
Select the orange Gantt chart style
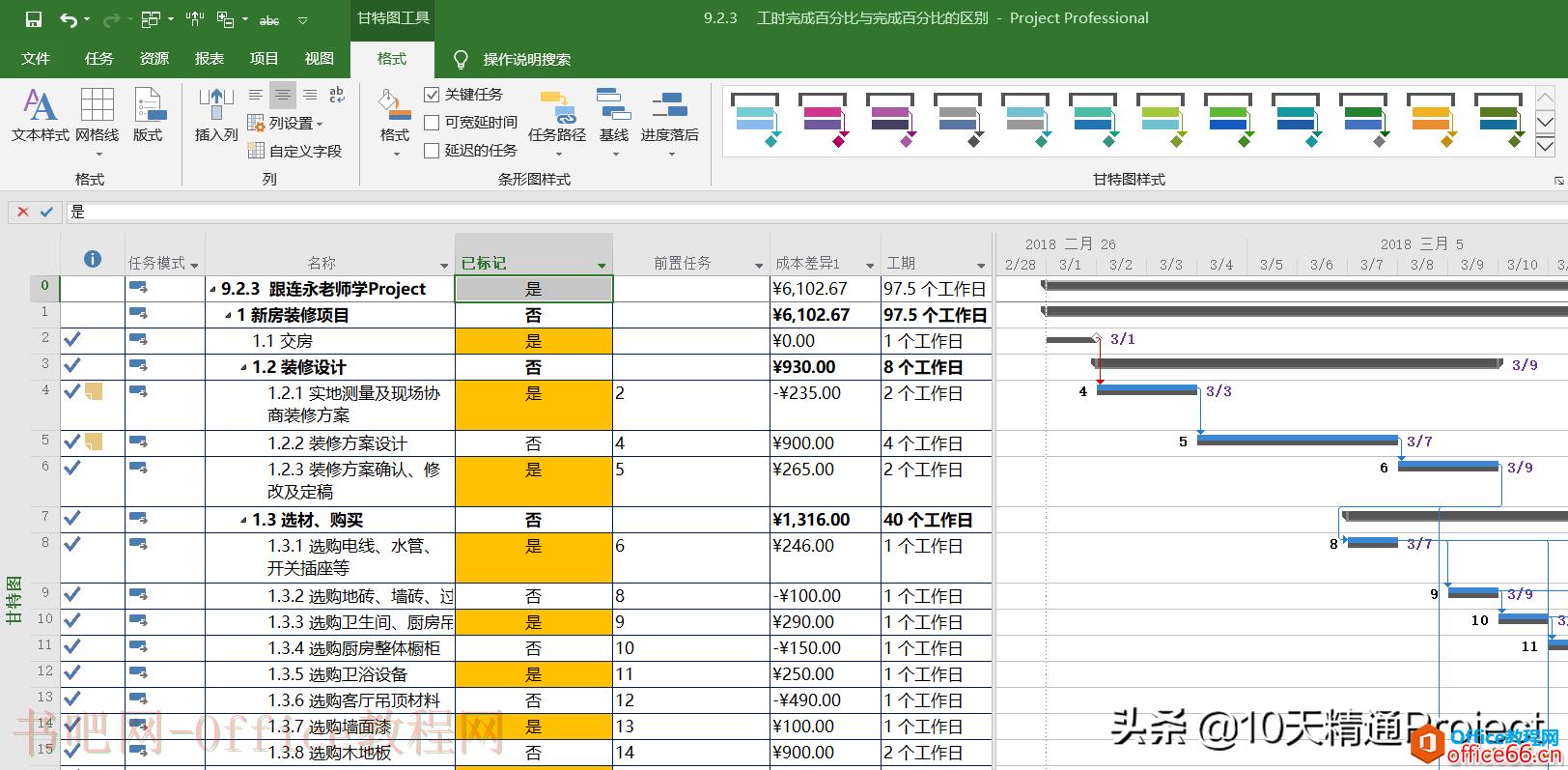[1431, 120]
